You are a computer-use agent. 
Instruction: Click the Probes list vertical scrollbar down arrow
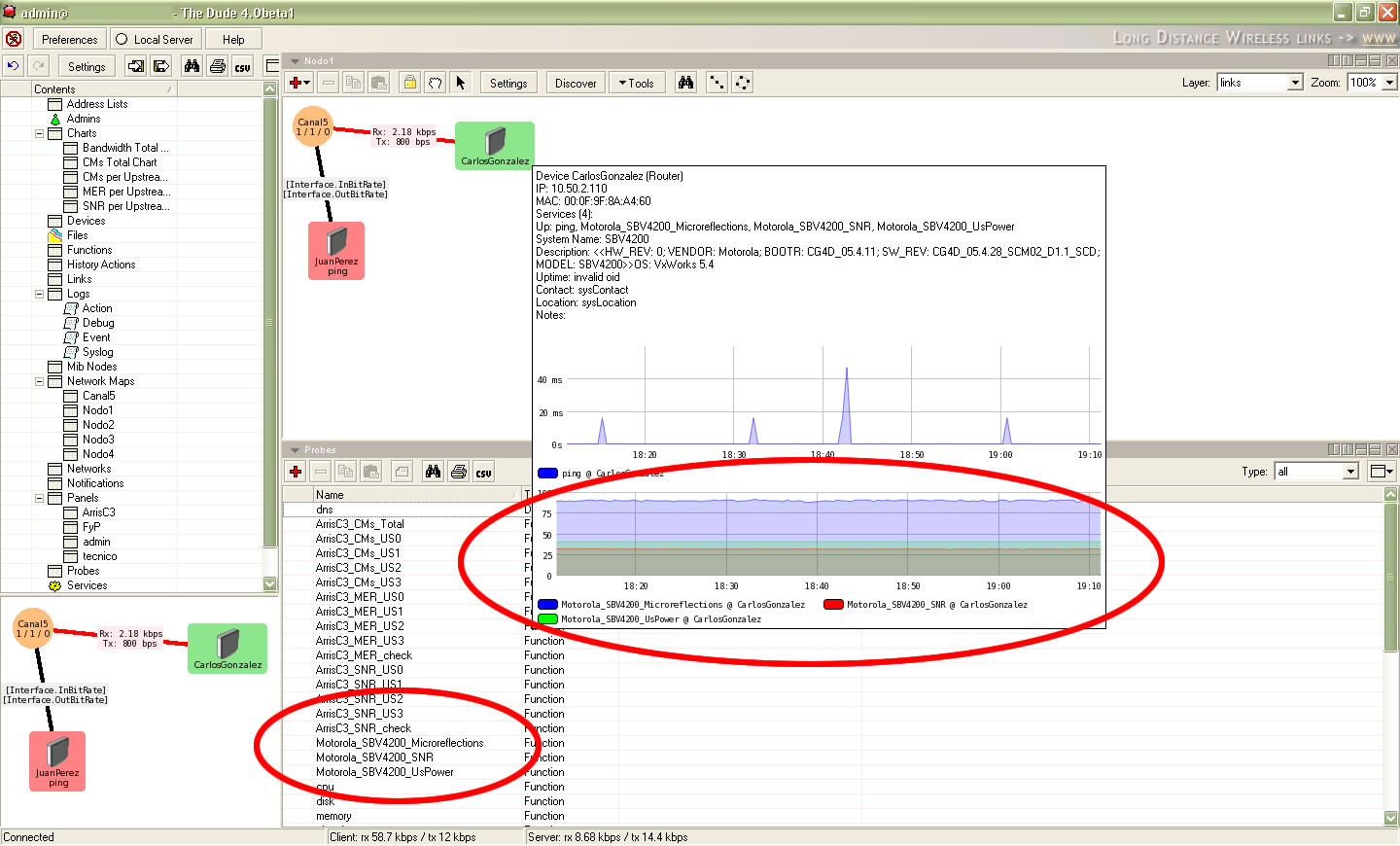[1390, 818]
